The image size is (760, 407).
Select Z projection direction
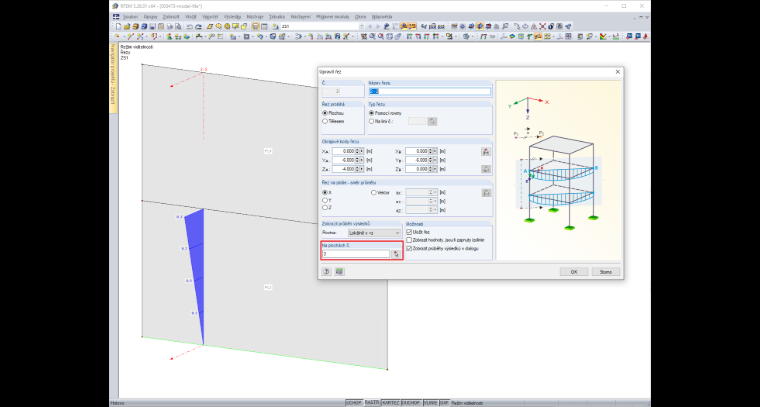click(x=327, y=207)
